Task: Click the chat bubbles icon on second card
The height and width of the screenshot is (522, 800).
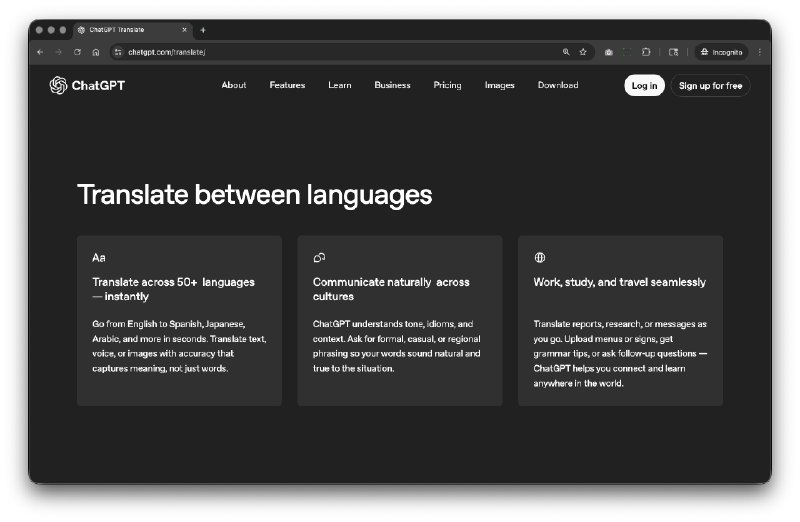Action: [319, 258]
